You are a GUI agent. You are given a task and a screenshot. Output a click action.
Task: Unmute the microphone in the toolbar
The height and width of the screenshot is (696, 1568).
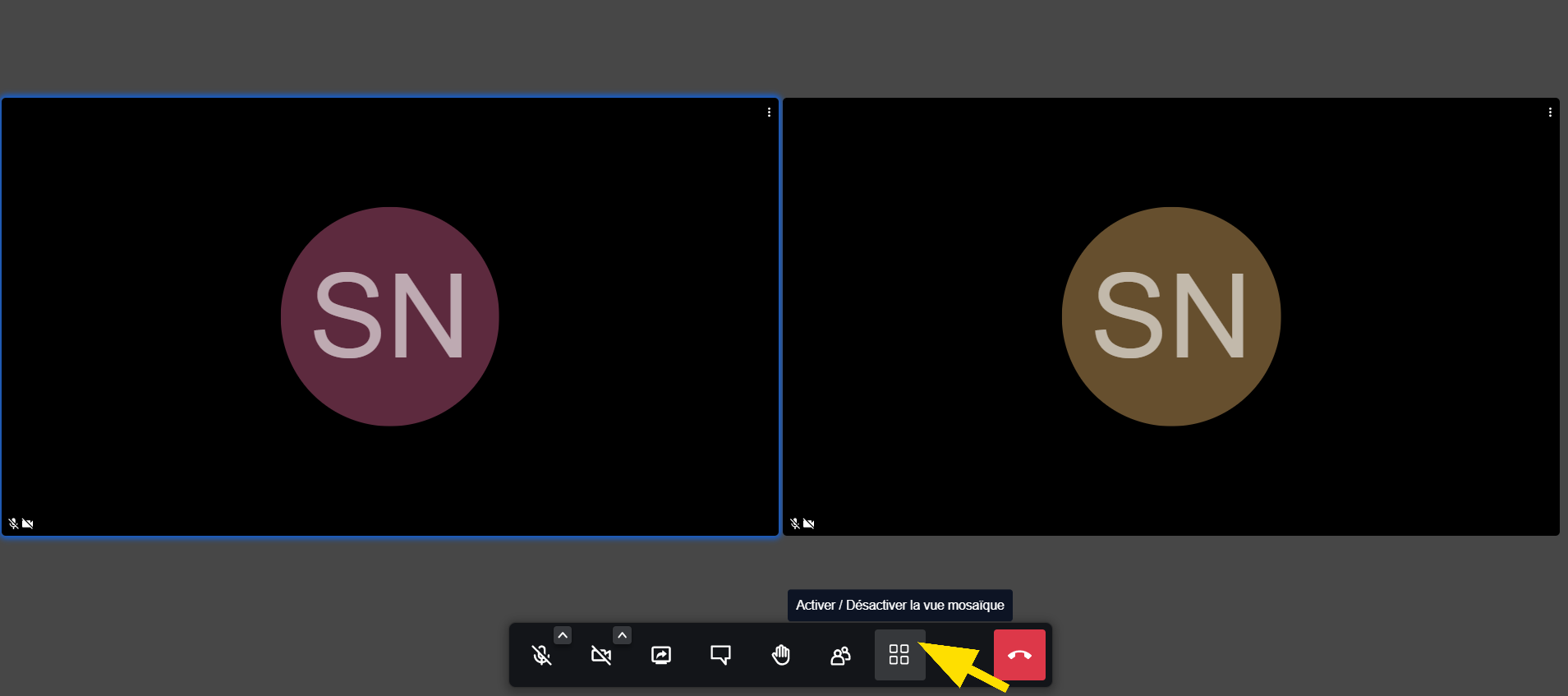click(x=541, y=655)
